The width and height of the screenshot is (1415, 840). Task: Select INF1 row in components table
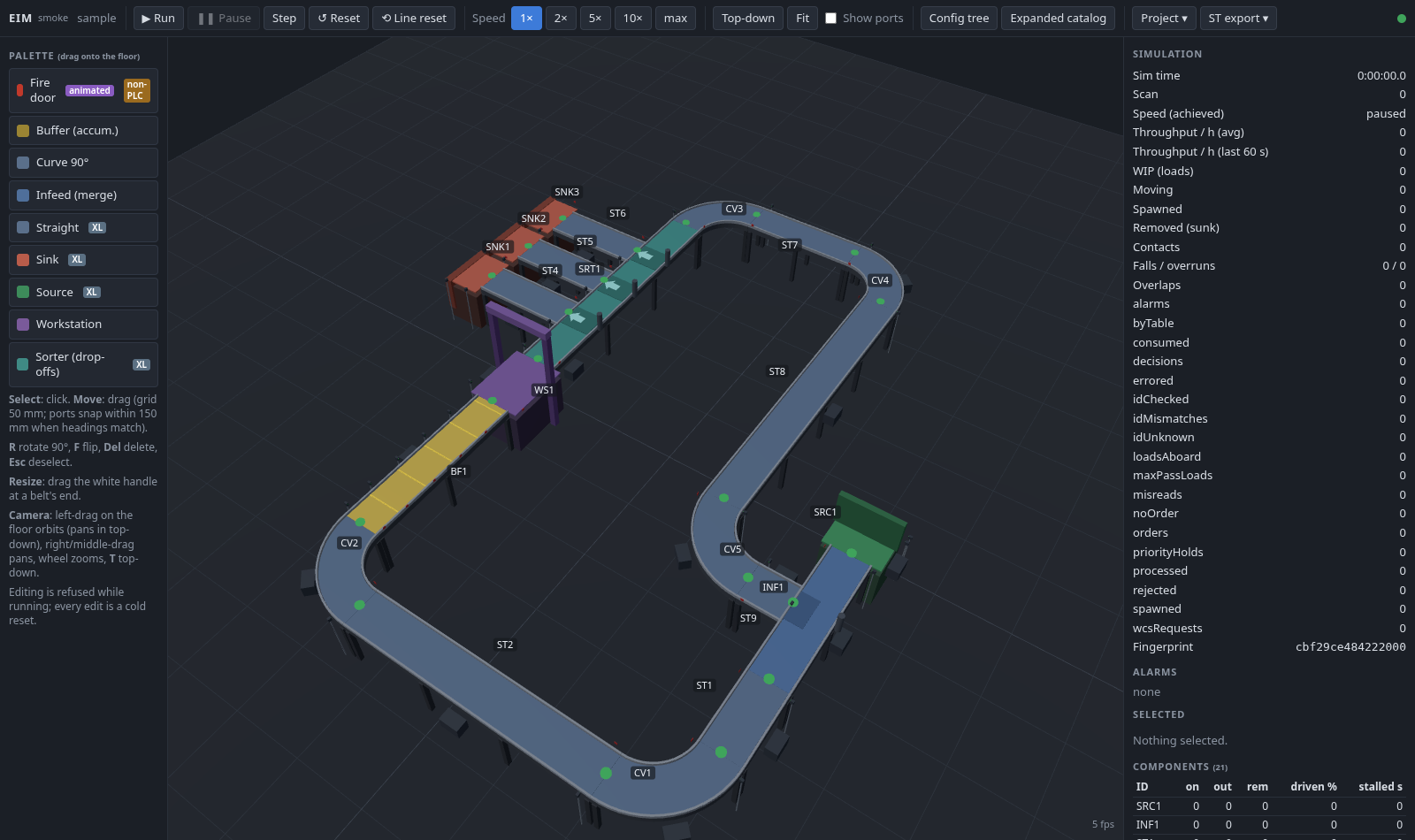point(1269,824)
